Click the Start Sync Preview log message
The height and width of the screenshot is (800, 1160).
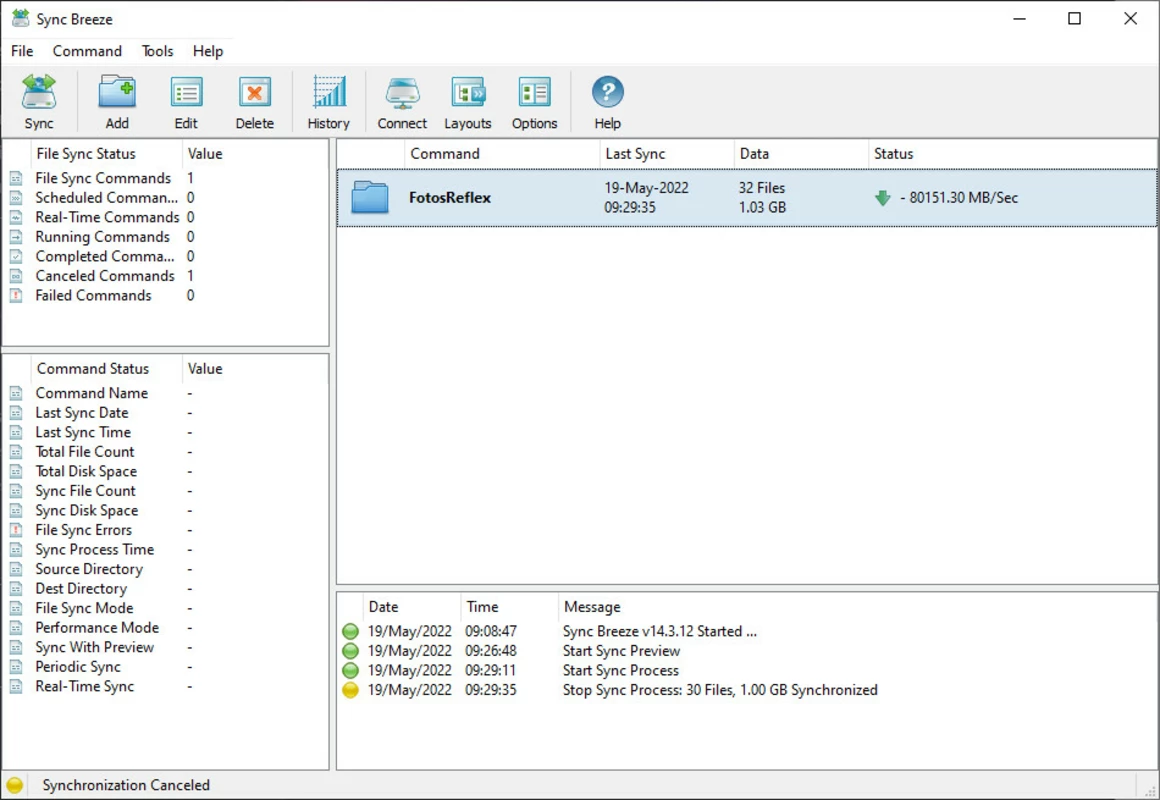point(621,651)
